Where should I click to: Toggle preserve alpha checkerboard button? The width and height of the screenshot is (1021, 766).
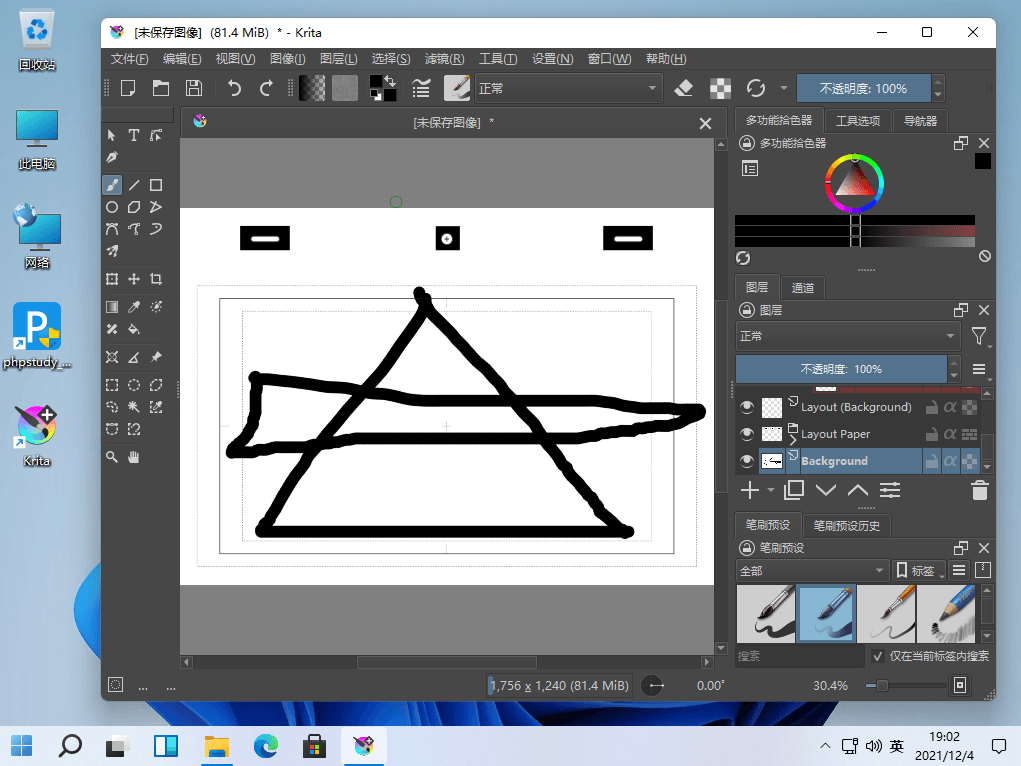[720, 88]
